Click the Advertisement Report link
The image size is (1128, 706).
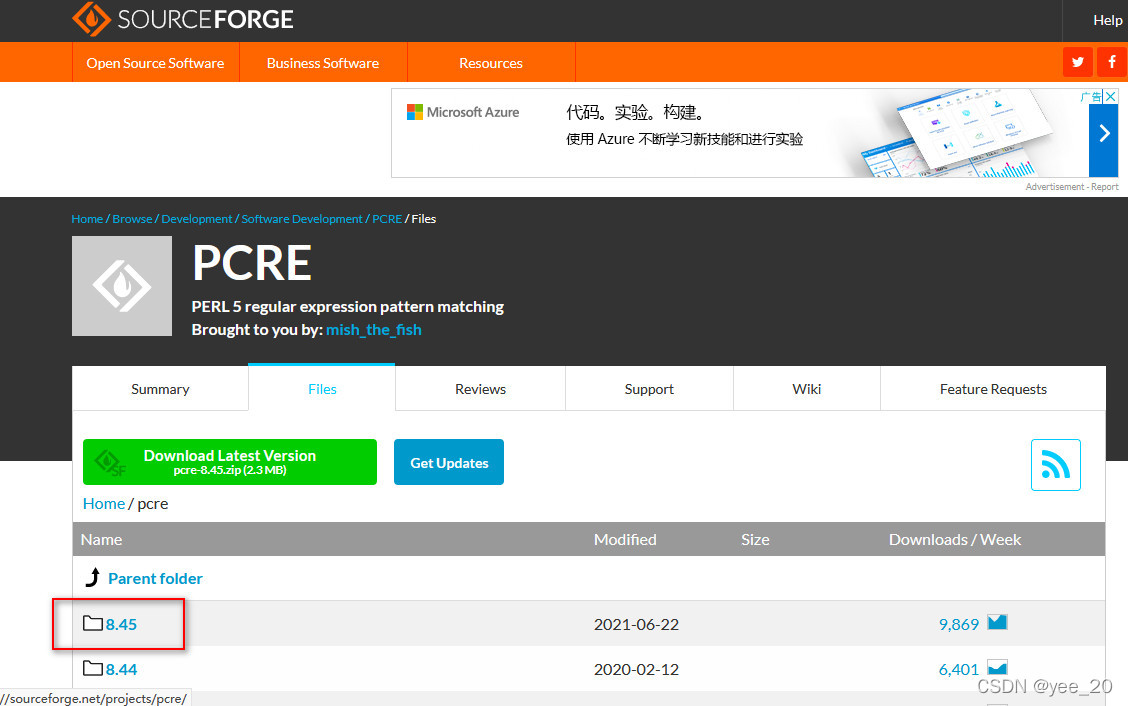[x=1072, y=186]
